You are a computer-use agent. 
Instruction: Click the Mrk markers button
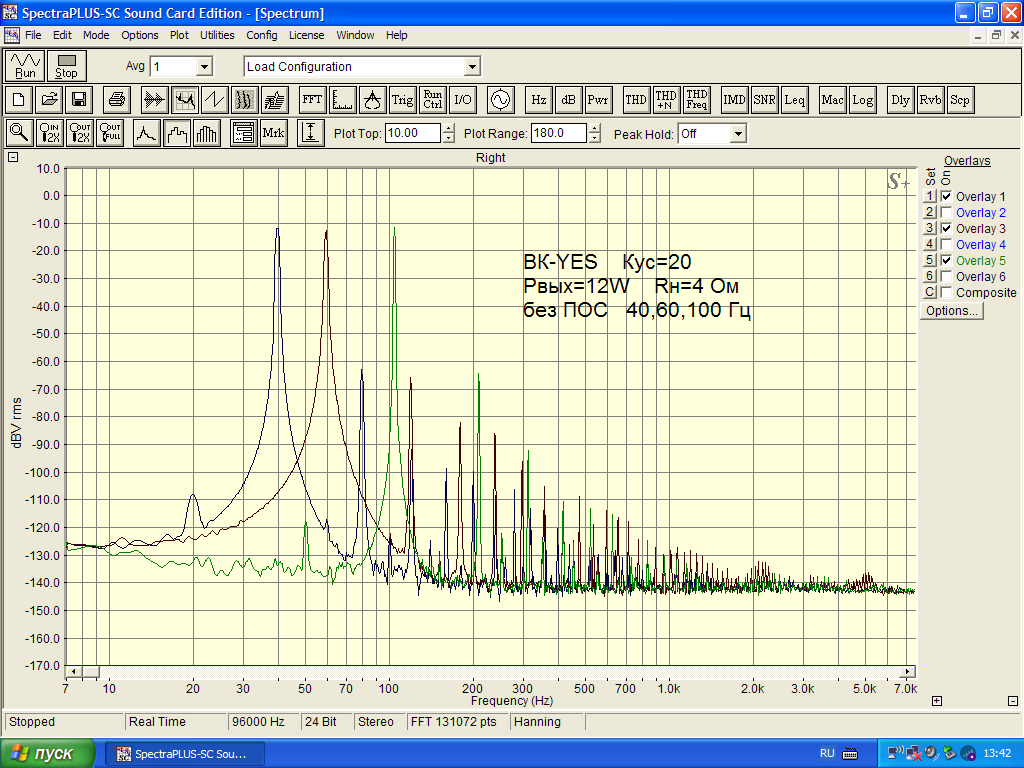(273, 133)
